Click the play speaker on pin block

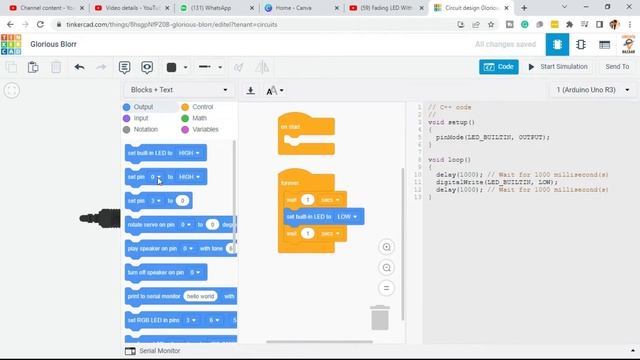(x=181, y=249)
